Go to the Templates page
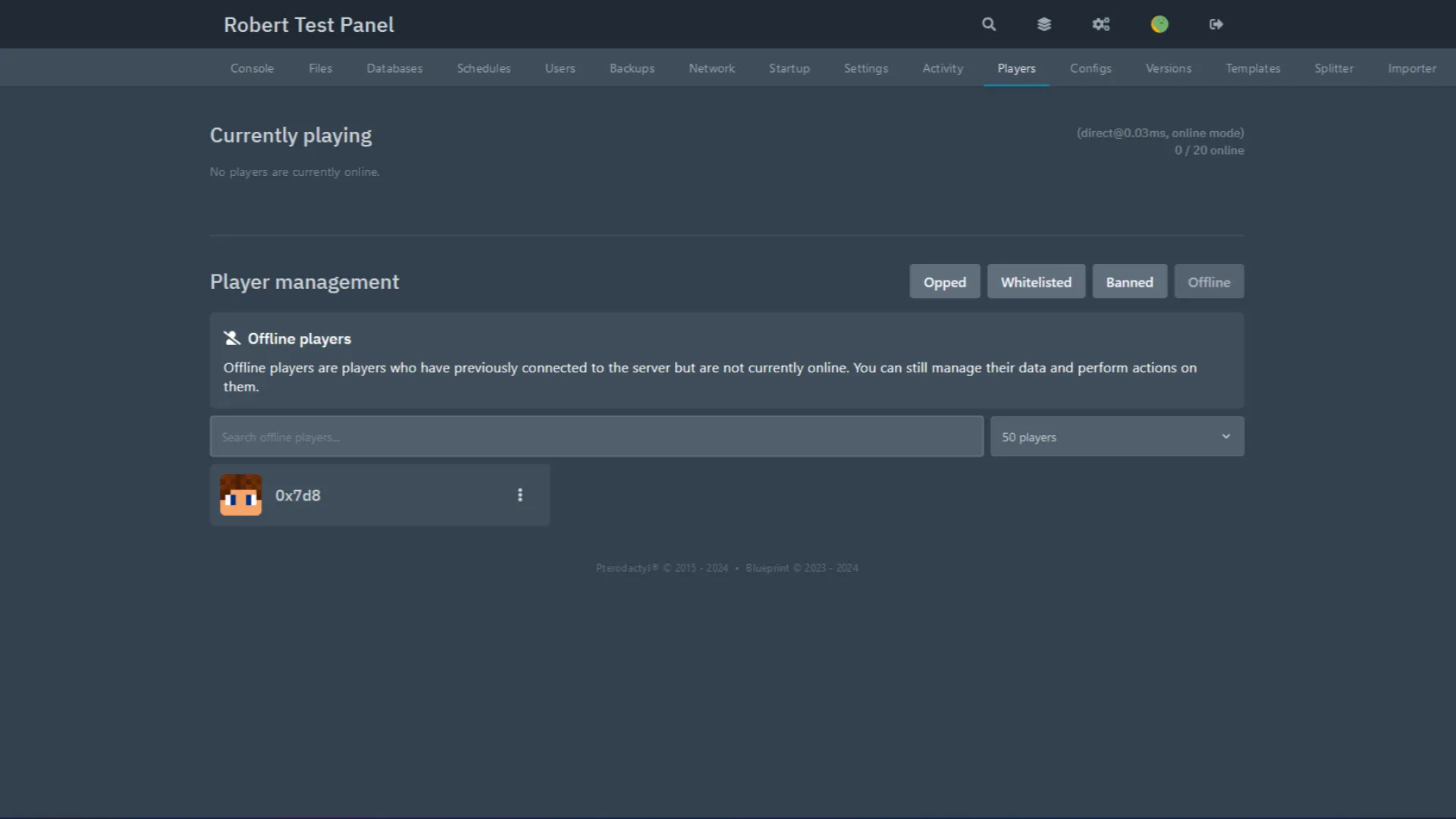This screenshot has height=819, width=1456. tap(1253, 67)
